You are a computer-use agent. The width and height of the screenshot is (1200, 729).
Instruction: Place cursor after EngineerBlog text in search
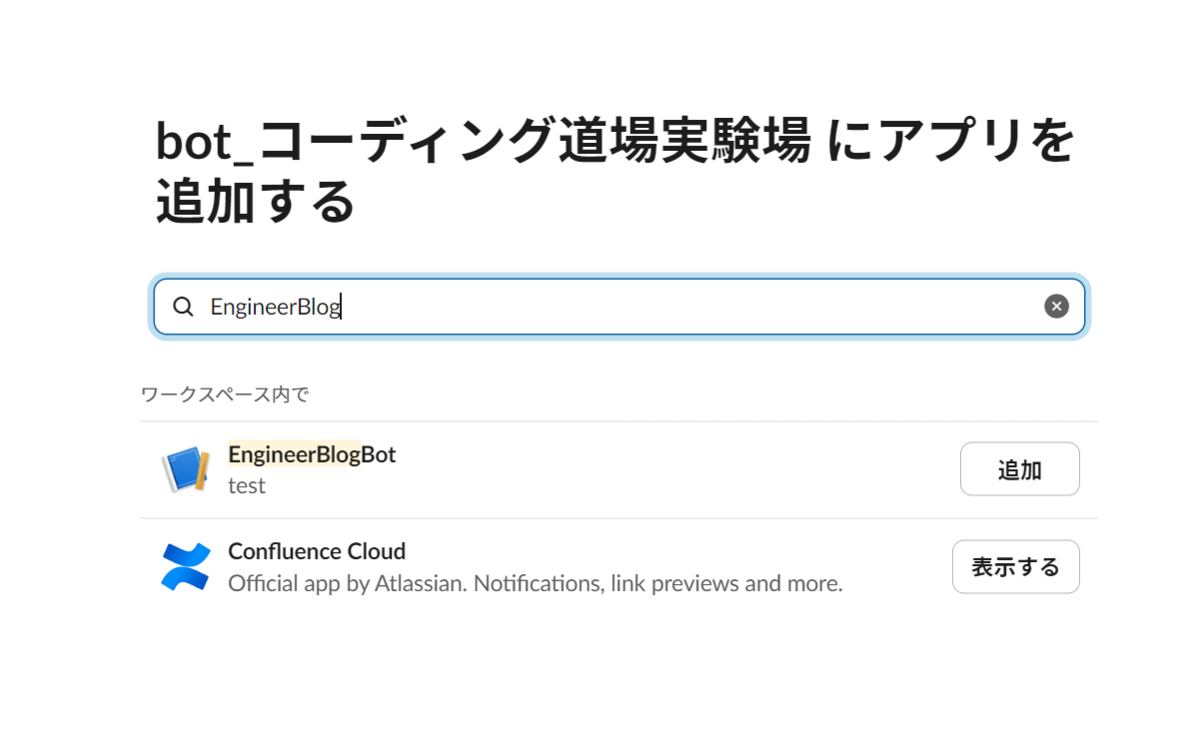[342, 307]
